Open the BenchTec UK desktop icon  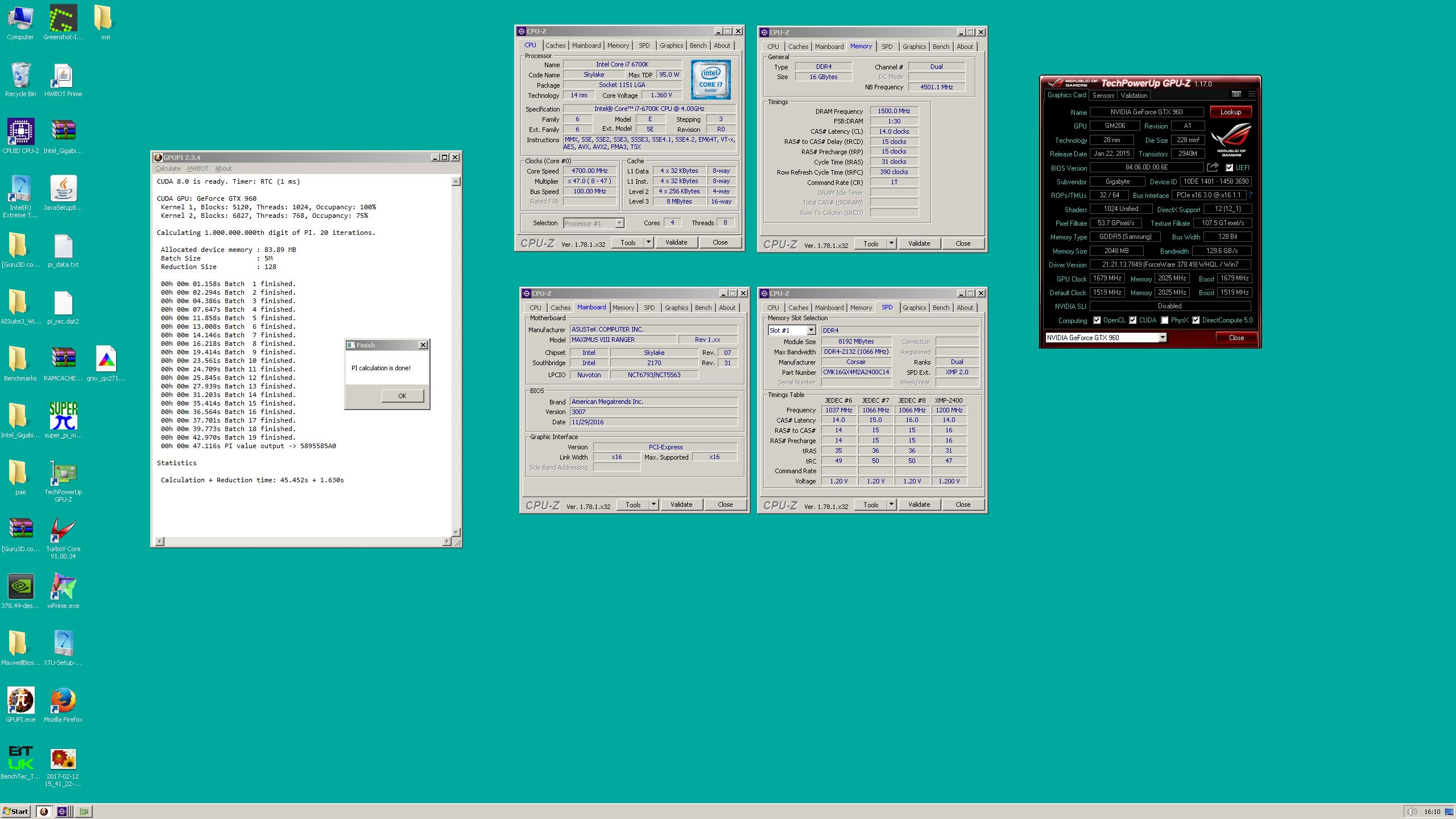[20, 762]
